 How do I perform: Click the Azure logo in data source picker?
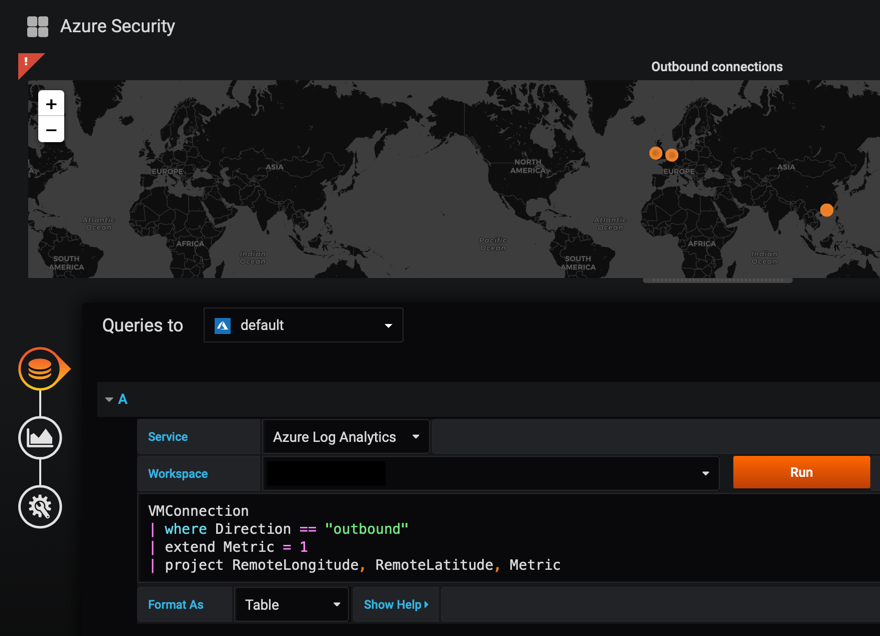pyautogui.click(x=223, y=326)
